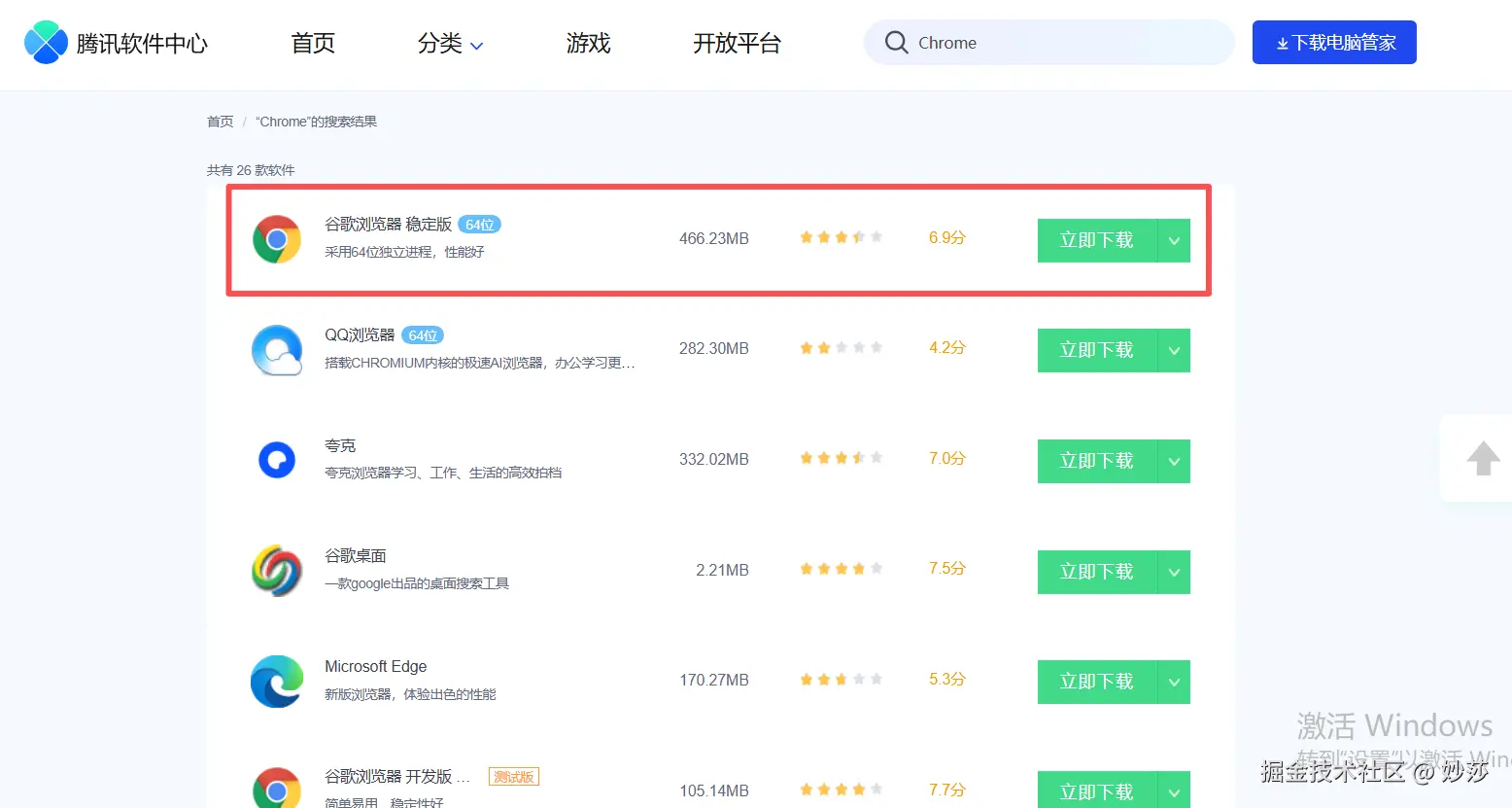The image size is (1512, 808).
Task: Click the 466.23MB file size
Action: 714,238
